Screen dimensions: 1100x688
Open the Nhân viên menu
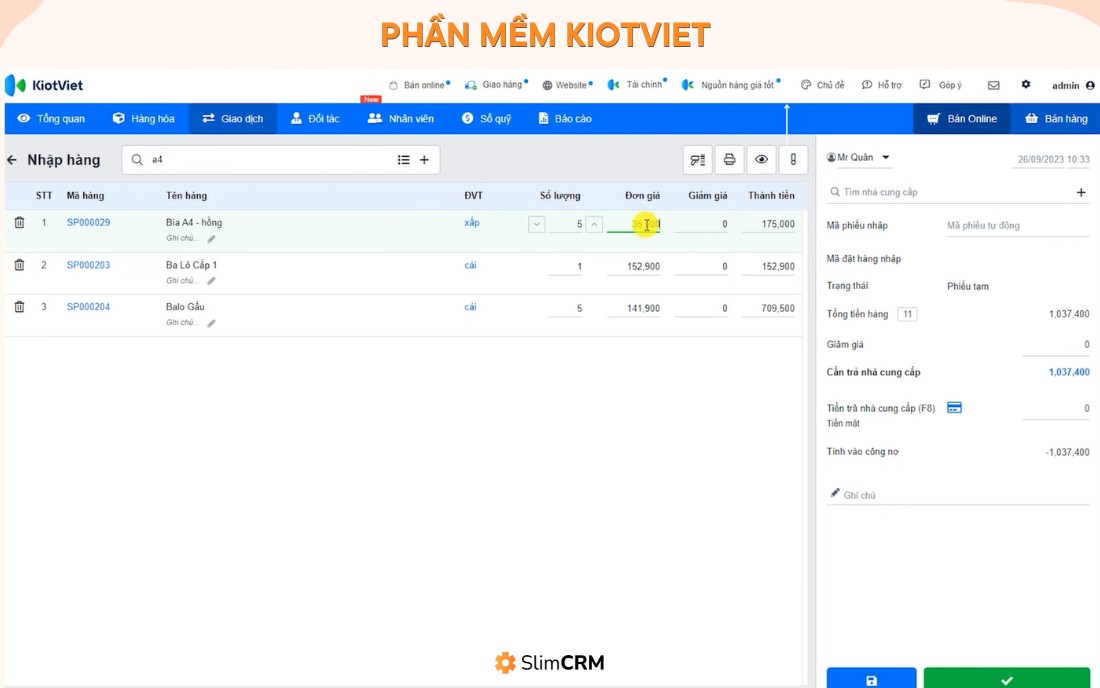pyautogui.click(x=401, y=119)
